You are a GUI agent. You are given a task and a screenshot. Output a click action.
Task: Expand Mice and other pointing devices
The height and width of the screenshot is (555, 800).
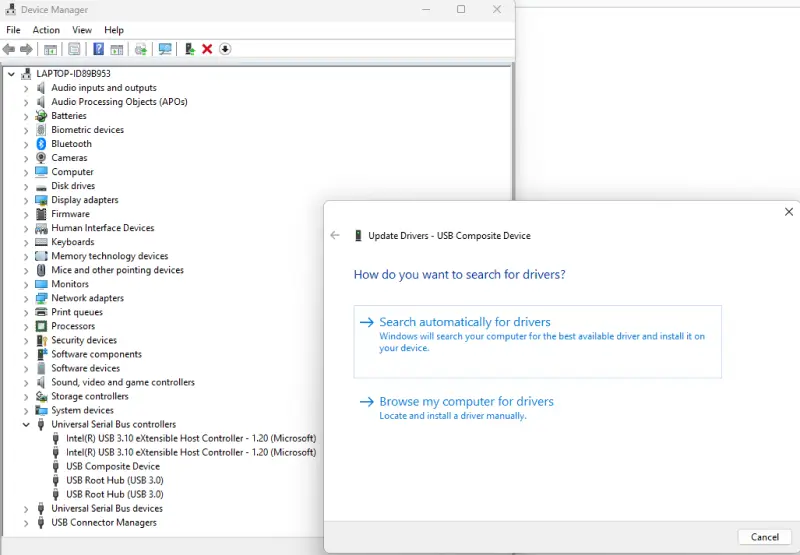[x=26, y=270]
